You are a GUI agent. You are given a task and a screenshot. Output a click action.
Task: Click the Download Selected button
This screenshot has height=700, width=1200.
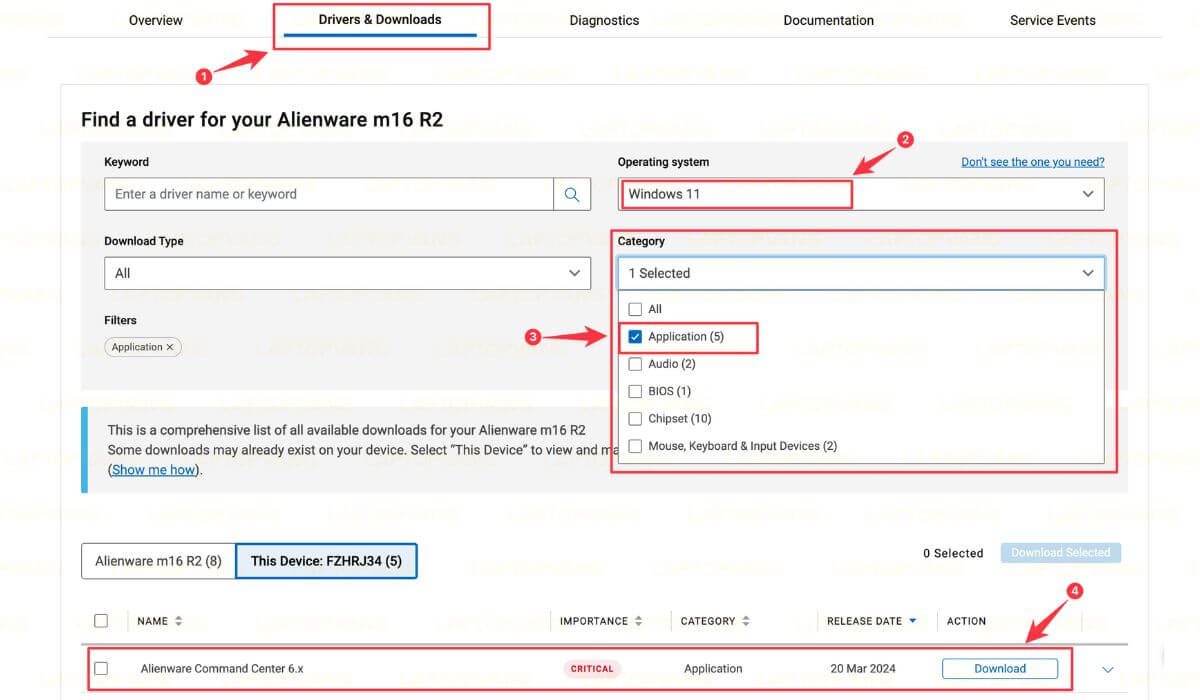click(1060, 553)
